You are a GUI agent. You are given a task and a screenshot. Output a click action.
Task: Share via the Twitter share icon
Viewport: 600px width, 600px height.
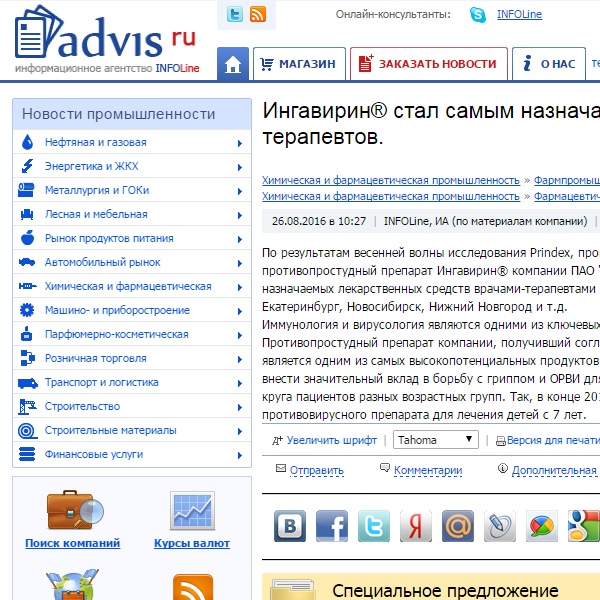point(374,526)
